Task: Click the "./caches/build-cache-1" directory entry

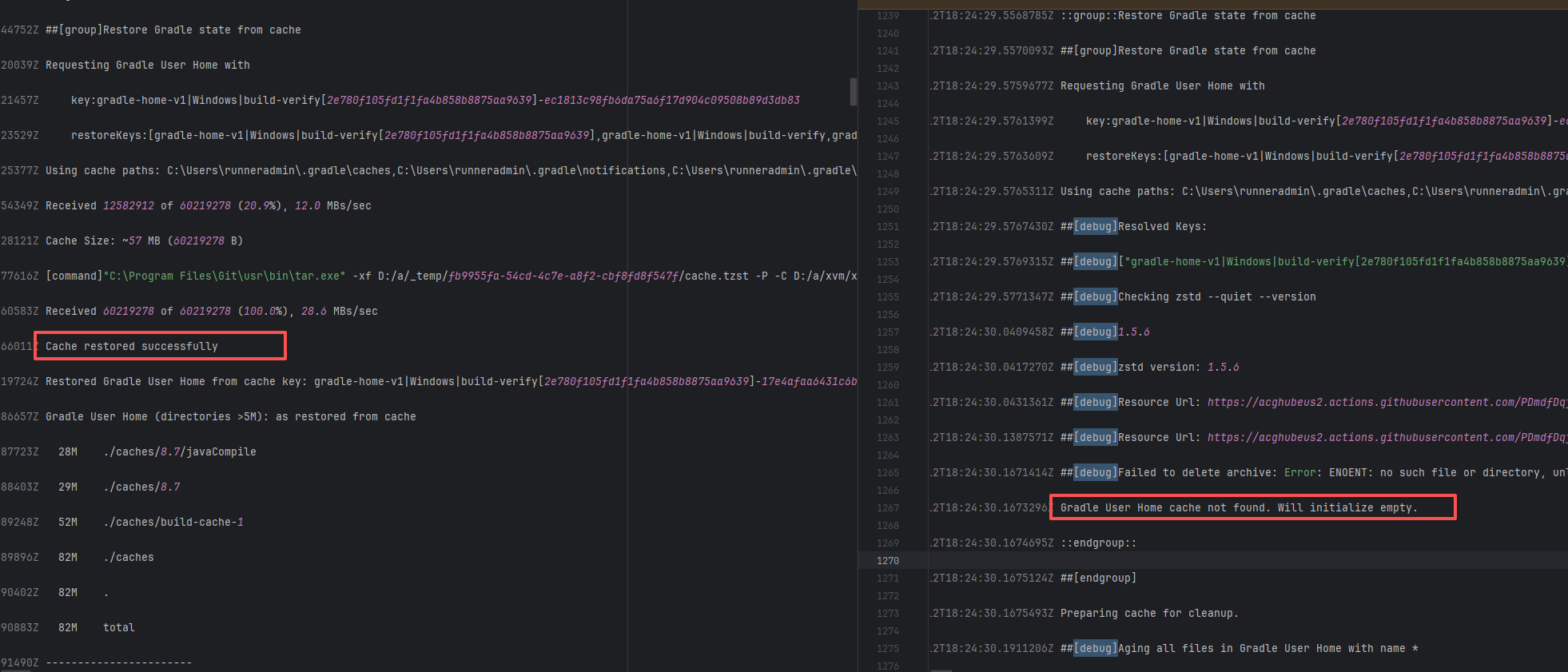Action: pos(173,522)
